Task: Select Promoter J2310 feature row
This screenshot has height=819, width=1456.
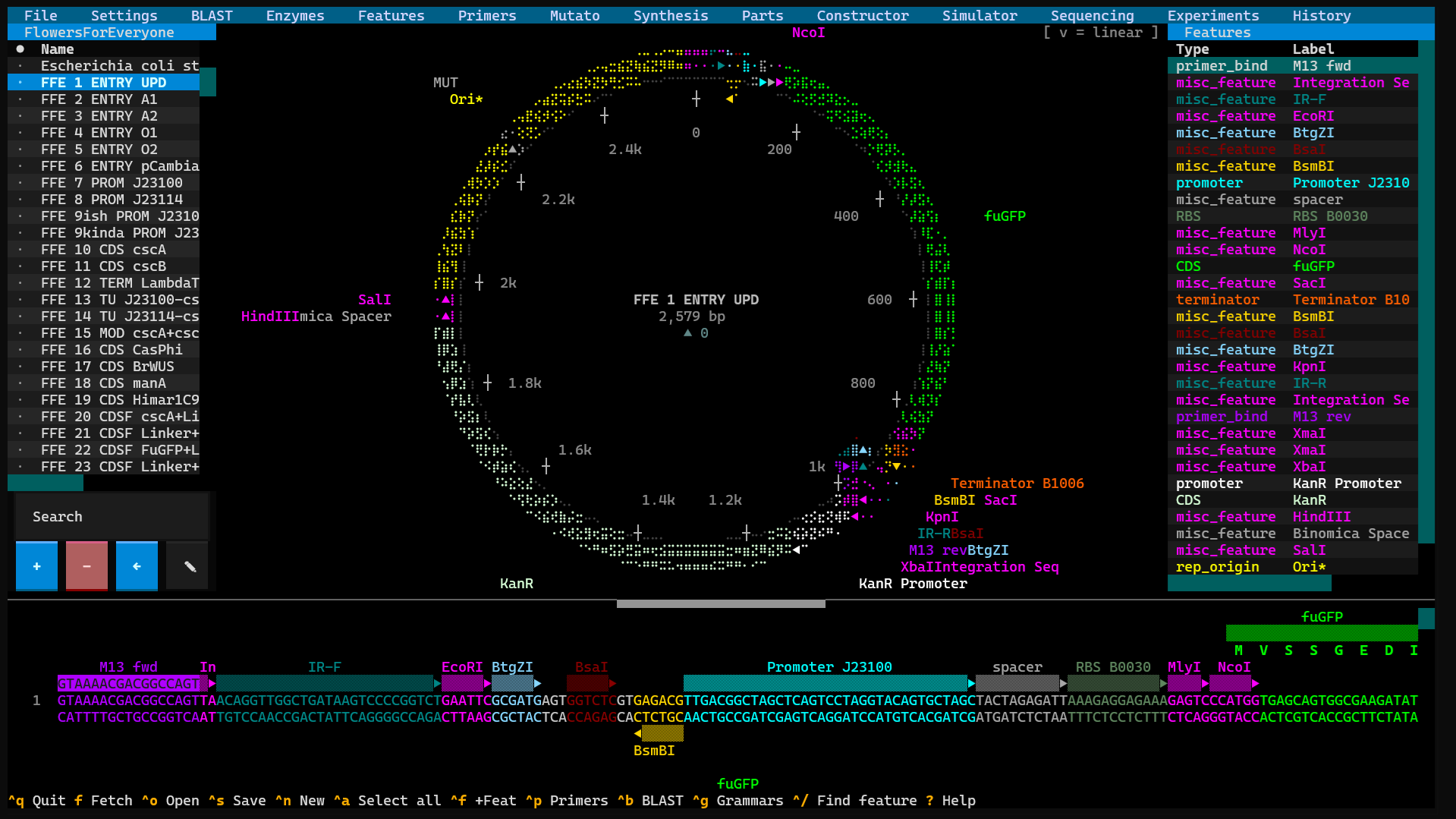Action: pyautogui.click(x=1293, y=182)
